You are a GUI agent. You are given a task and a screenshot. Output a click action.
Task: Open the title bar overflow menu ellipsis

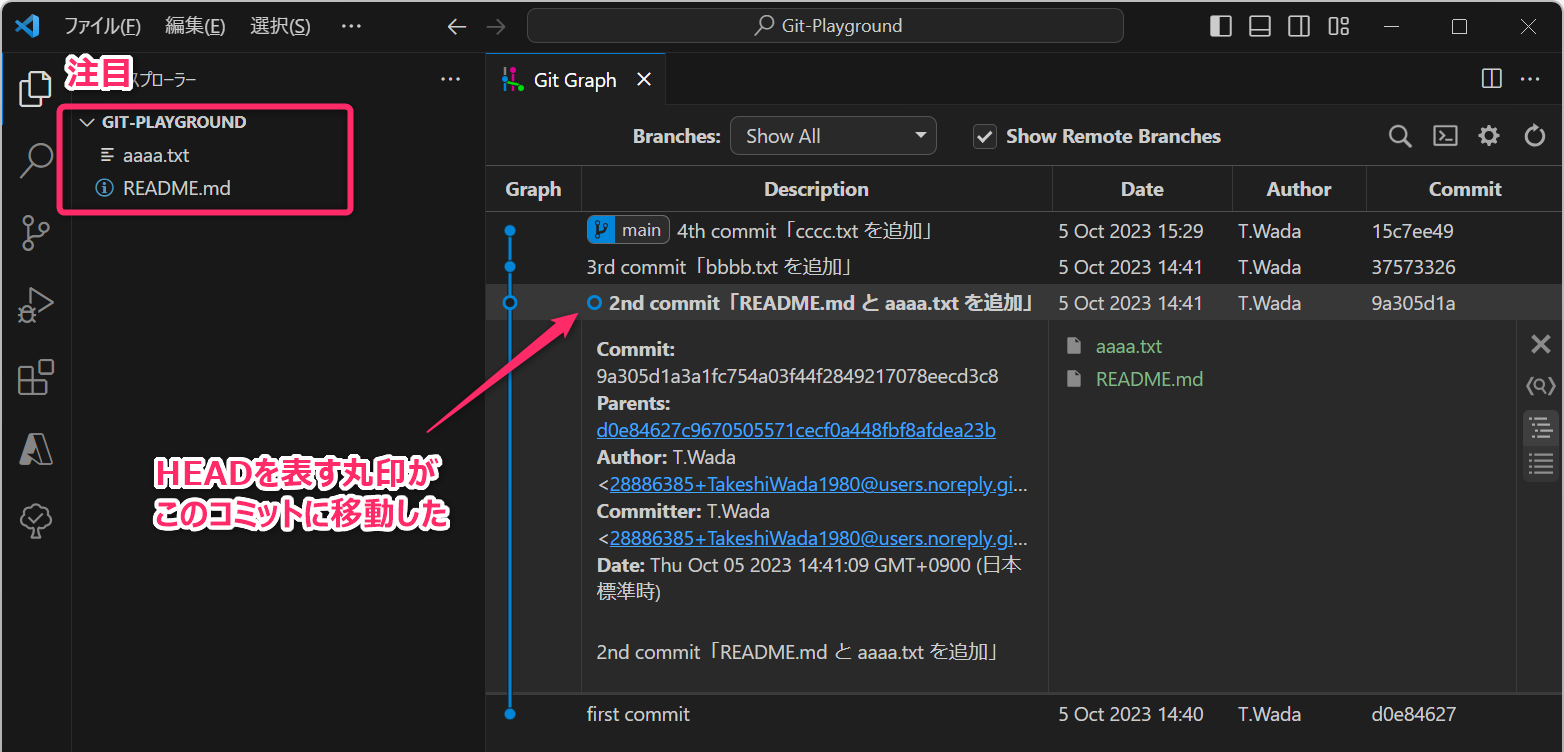[351, 26]
